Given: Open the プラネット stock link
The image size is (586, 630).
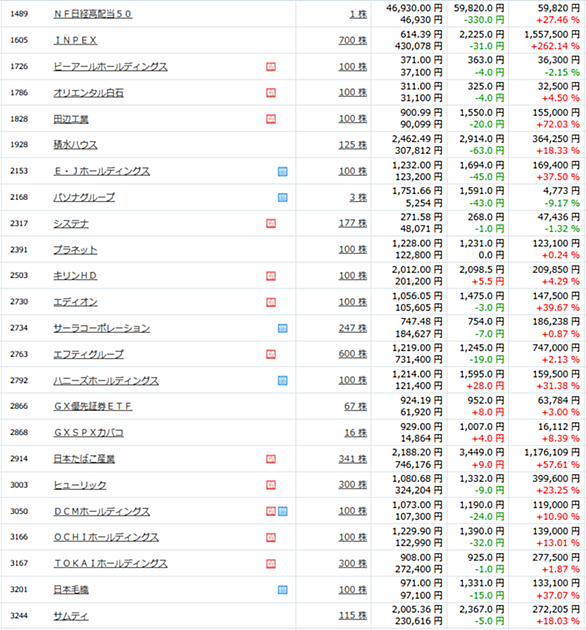Looking at the screenshot, I should (76, 250).
